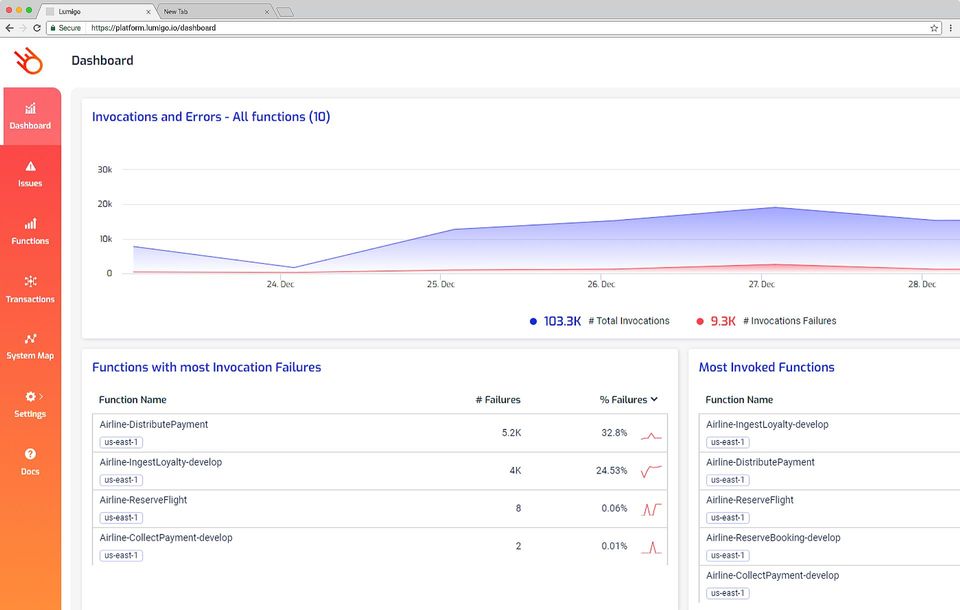This screenshot has width=960, height=610.
Task: Click the Functions with most Invocation Failures heading
Action: point(206,367)
